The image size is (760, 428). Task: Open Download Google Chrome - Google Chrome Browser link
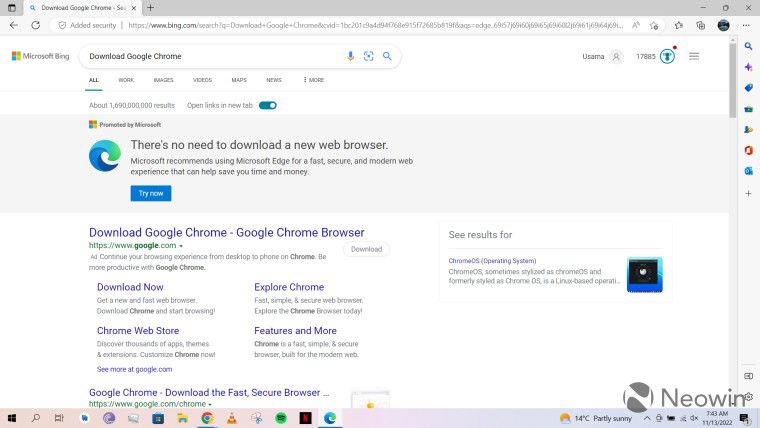coord(226,233)
